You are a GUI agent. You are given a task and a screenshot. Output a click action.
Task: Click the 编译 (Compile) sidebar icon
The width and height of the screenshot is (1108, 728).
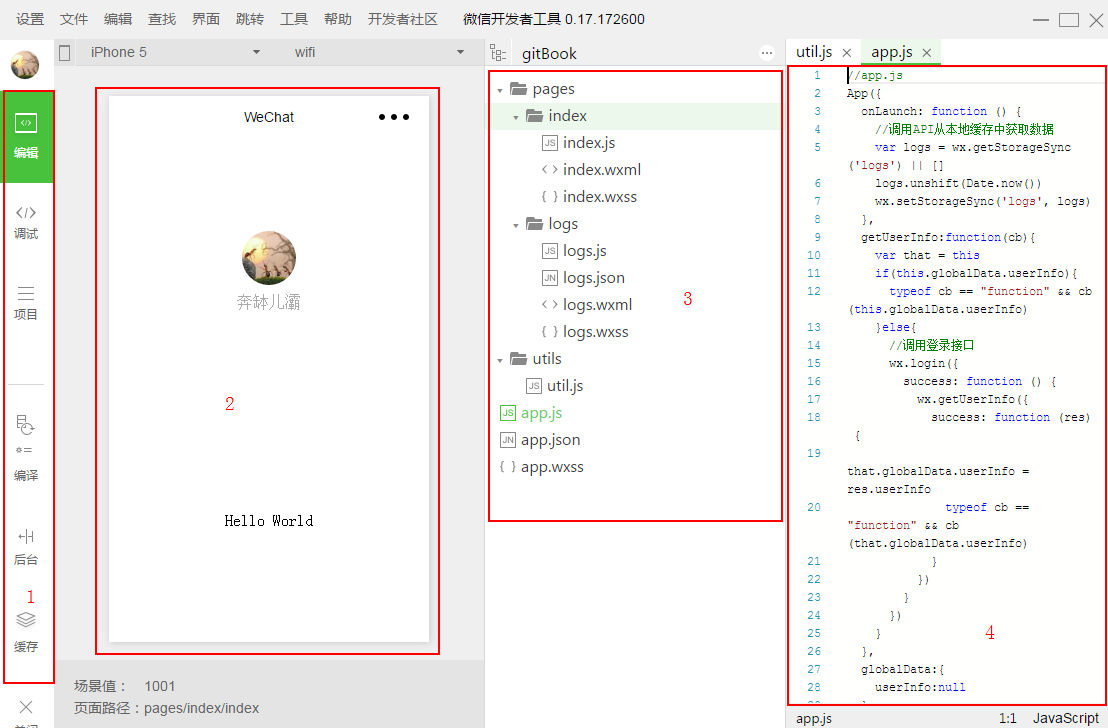26,448
